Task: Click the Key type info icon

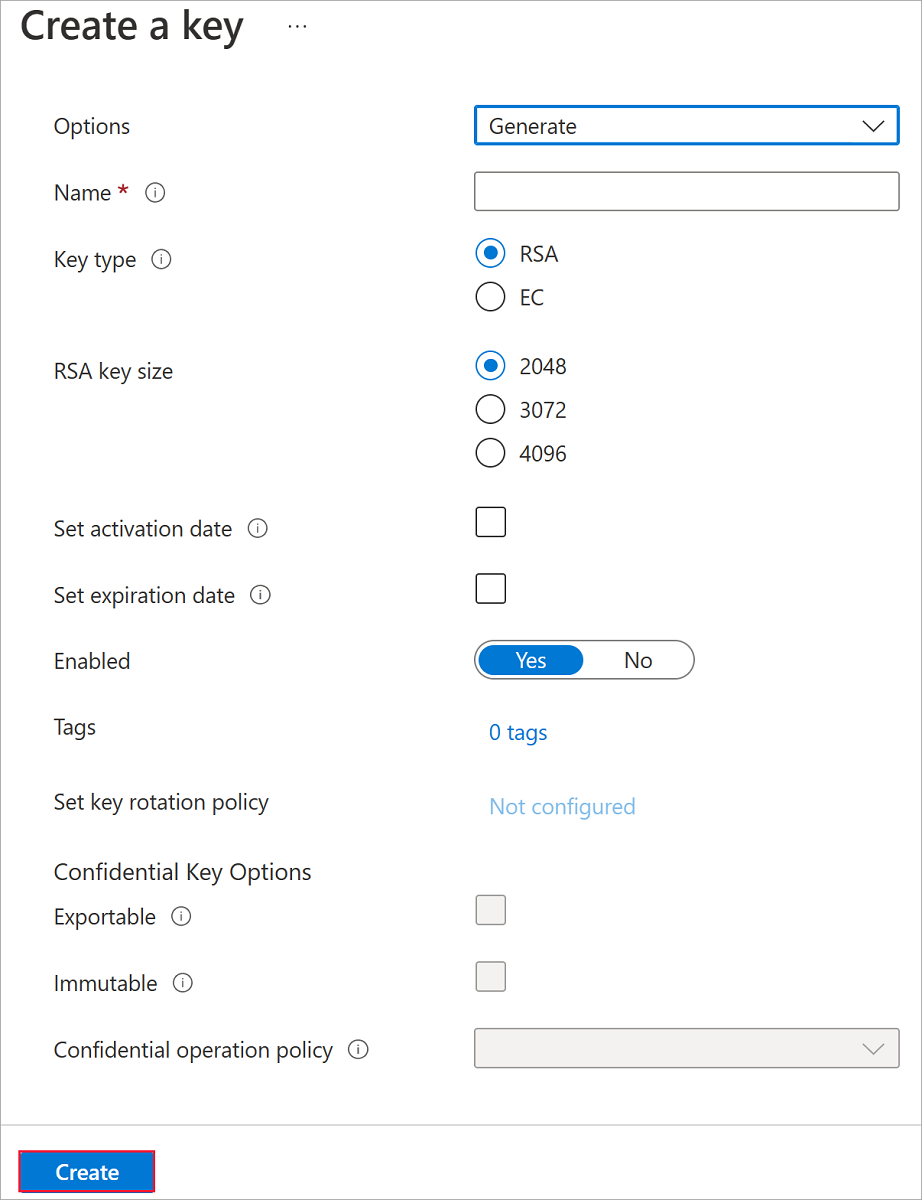Action: tap(161, 260)
